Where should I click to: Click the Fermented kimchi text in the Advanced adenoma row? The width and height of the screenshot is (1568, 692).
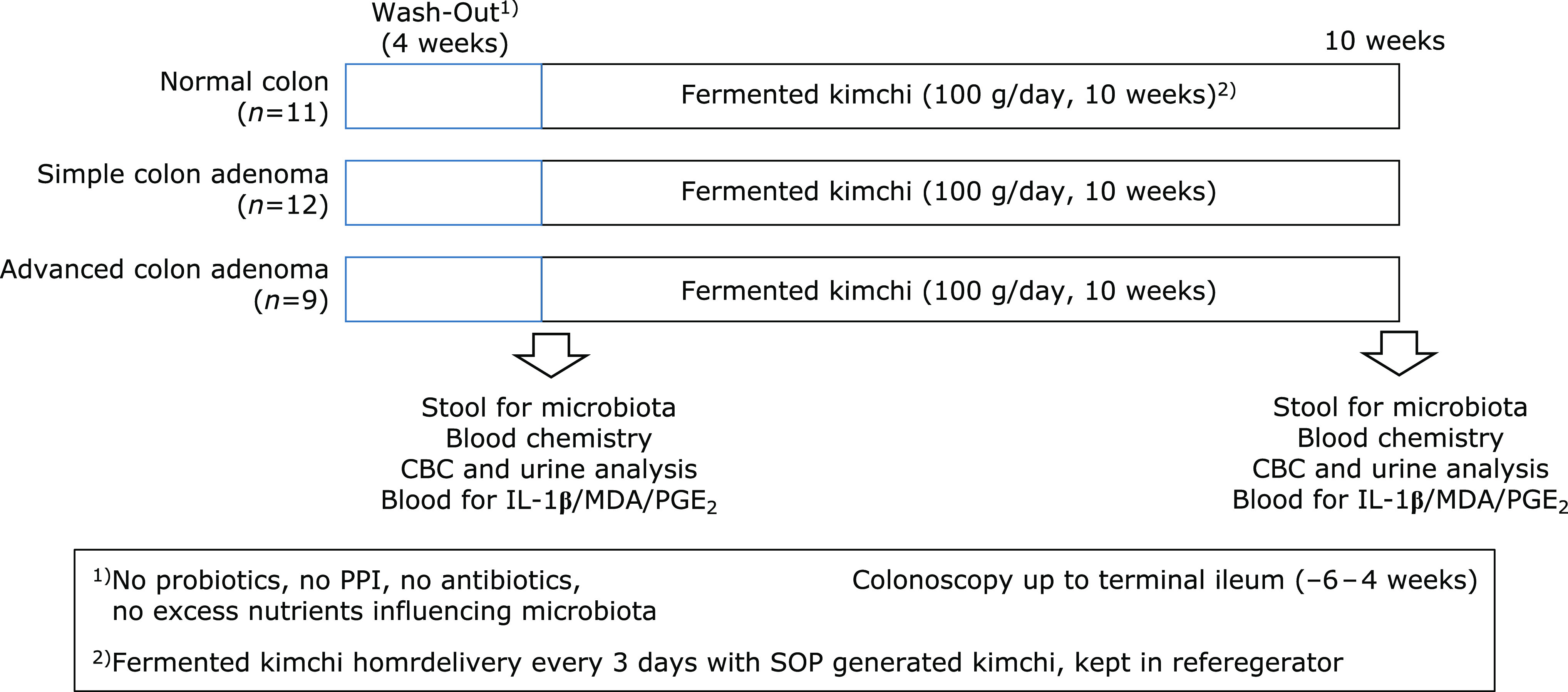[948, 291]
